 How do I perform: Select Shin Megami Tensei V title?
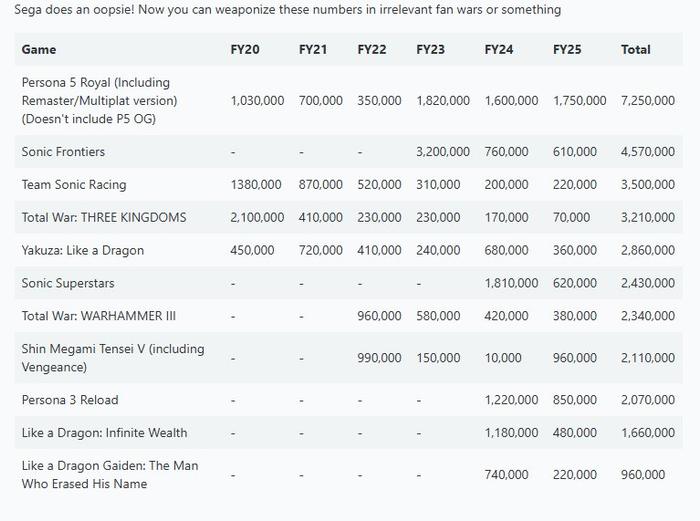pyautogui.click(x=113, y=358)
